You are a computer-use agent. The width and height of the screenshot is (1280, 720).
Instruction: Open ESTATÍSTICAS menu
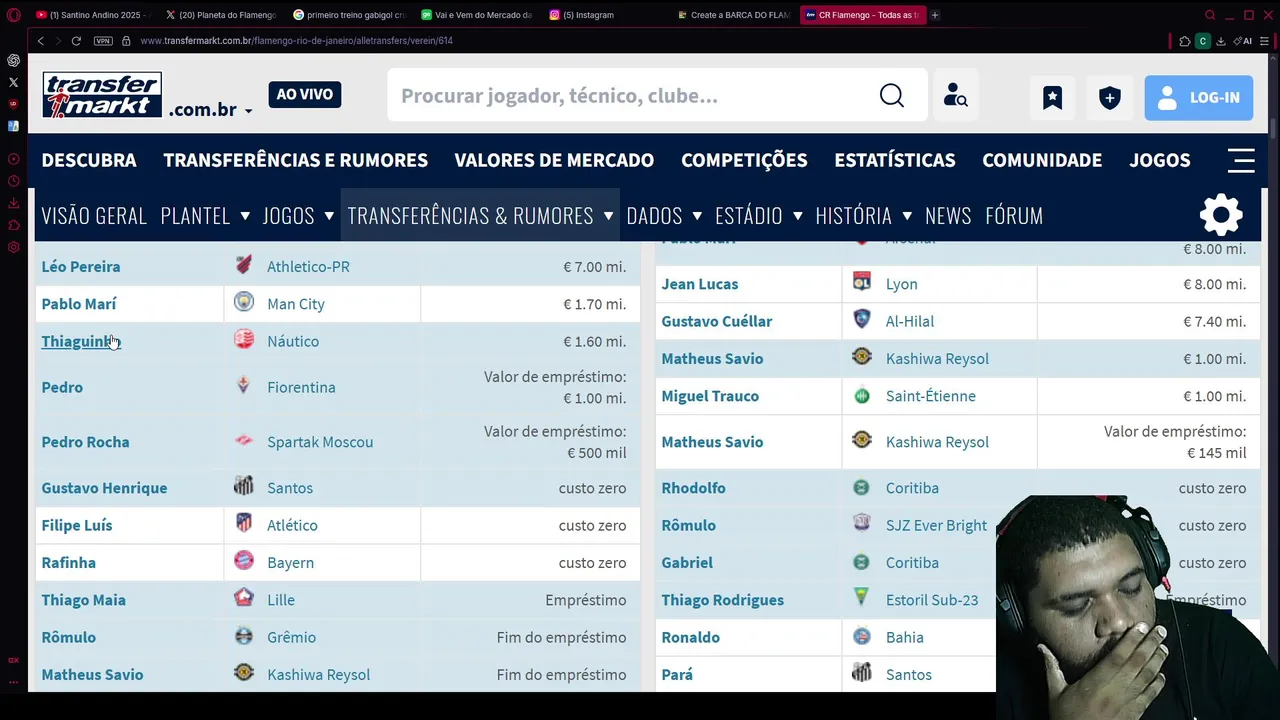[x=895, y=160]
